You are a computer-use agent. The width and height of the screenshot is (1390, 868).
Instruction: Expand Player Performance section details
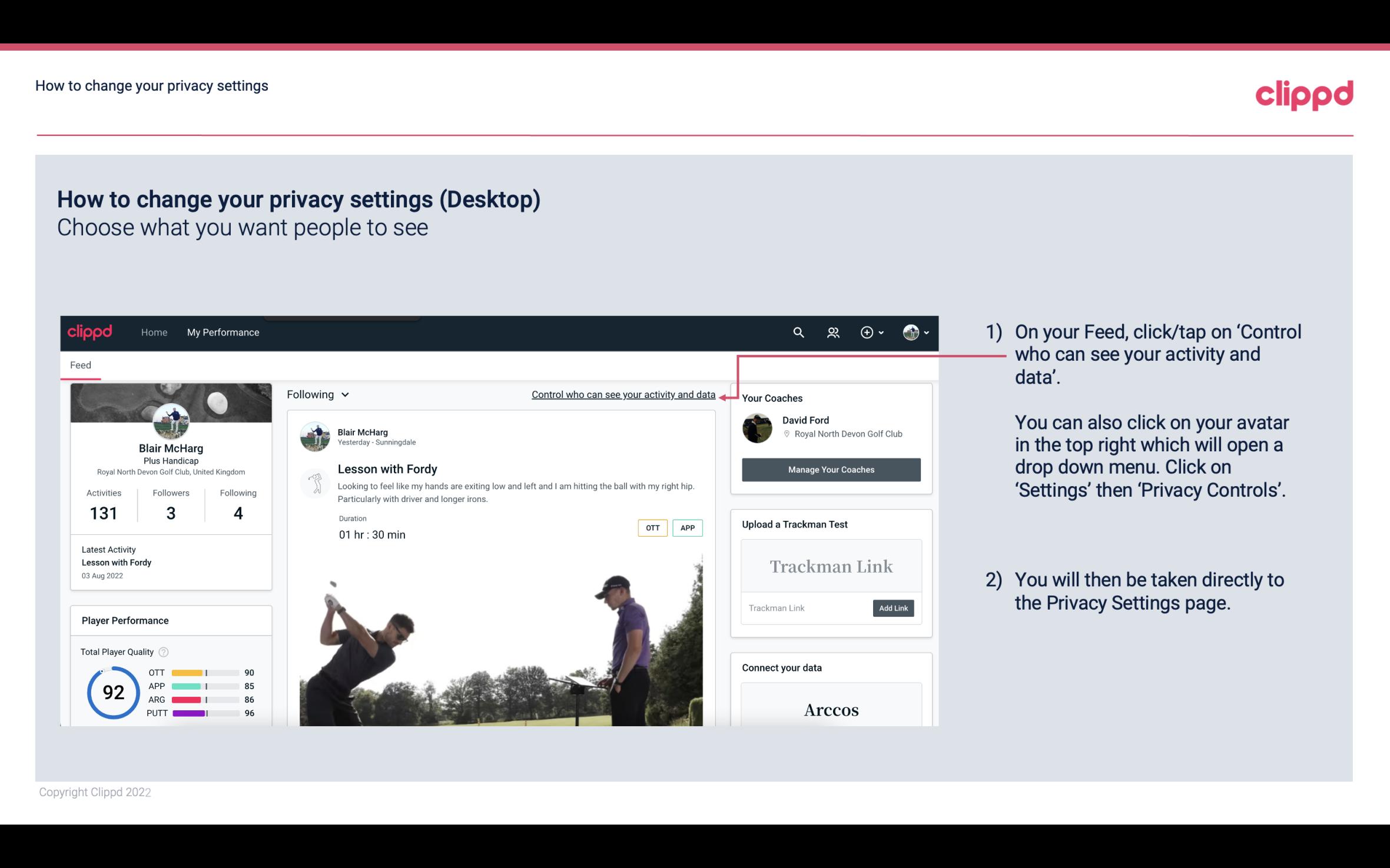click(x=125, y=620)
